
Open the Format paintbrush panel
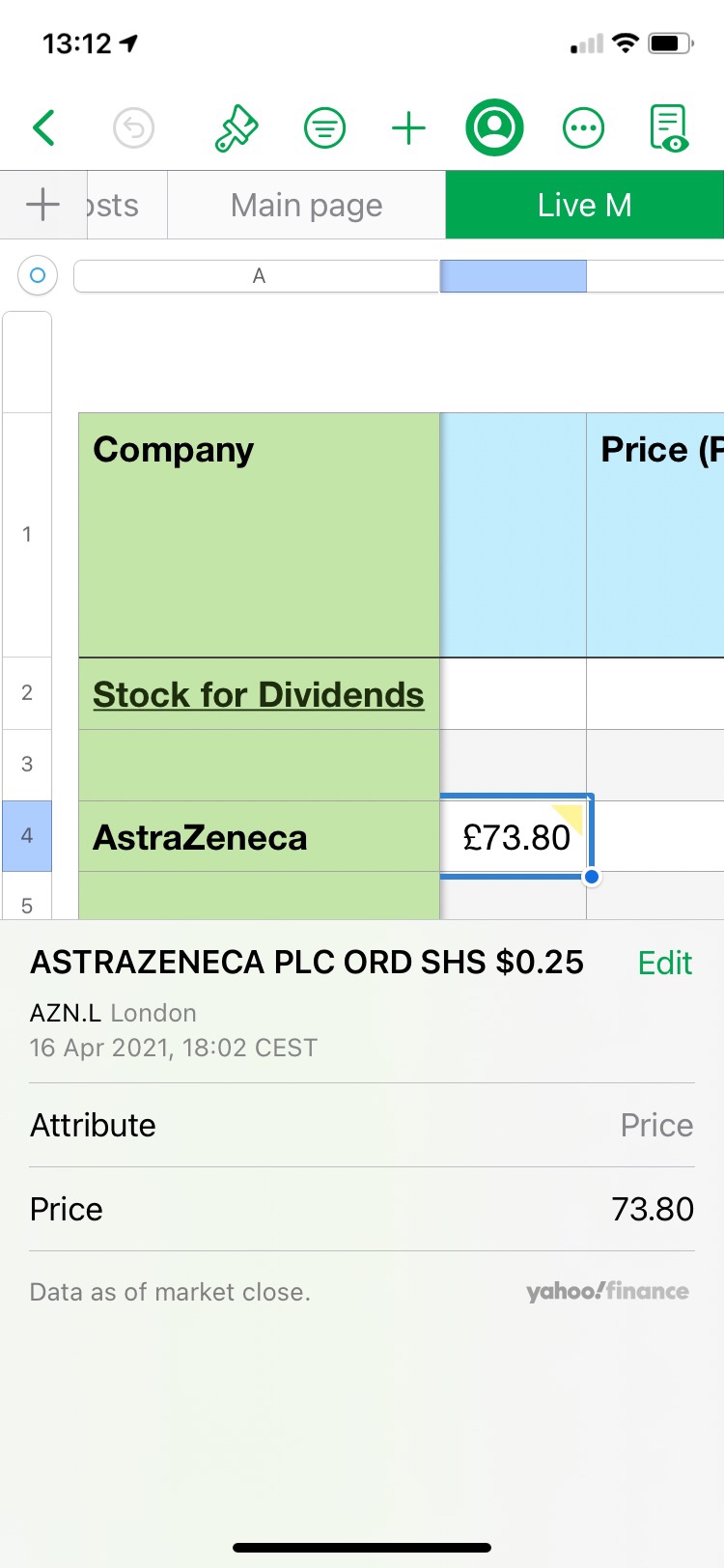236,127
